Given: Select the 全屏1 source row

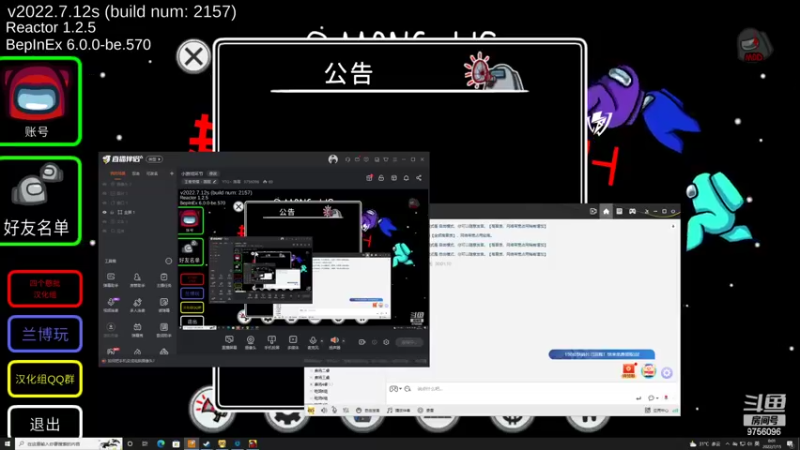Looking at the screenshot, I should point(138,212).
